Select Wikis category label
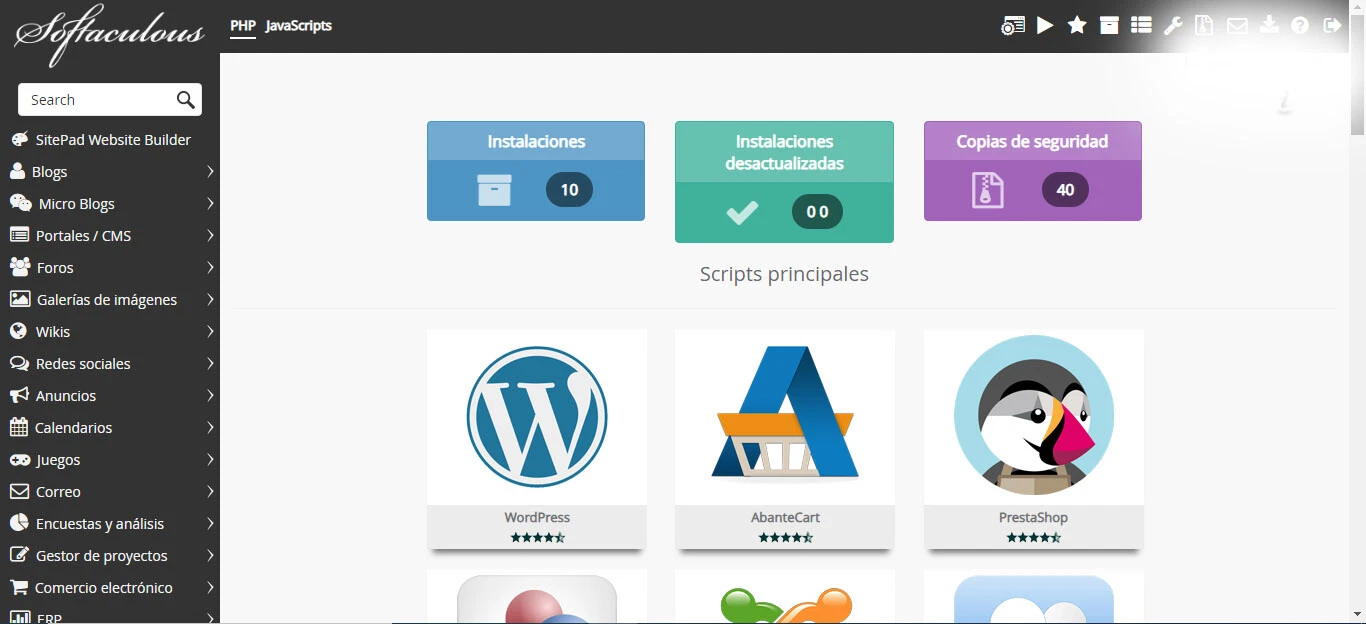This screenshot has height=624, width=1366. coord(53,332)
